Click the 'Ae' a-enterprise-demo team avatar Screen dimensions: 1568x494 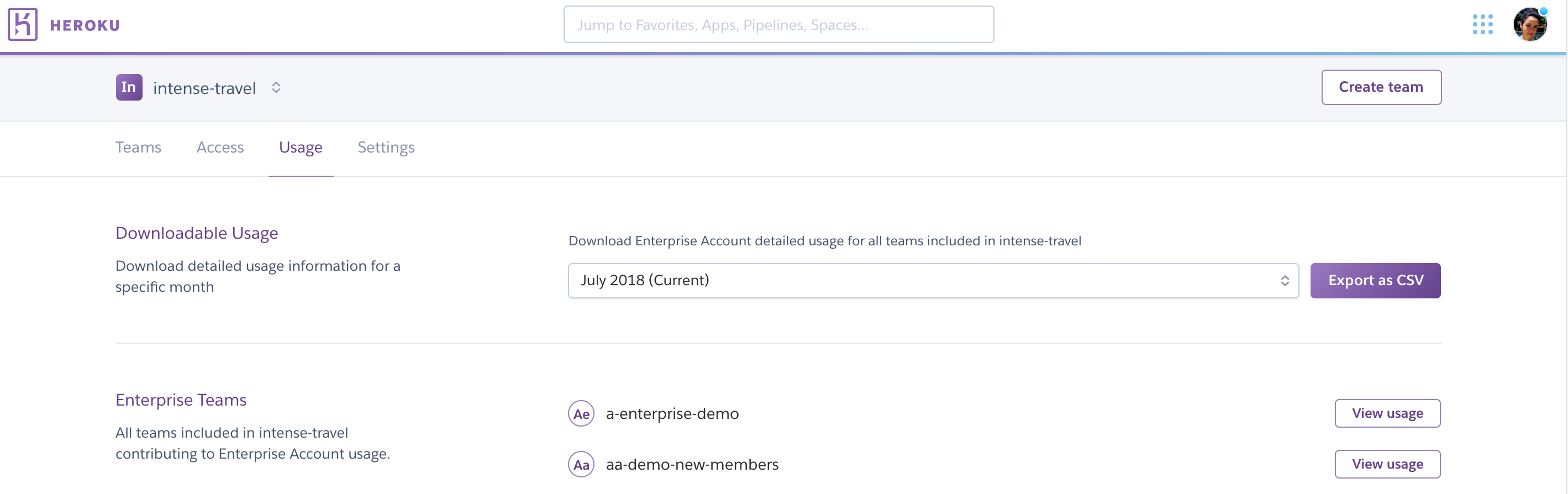click(581, 413)
